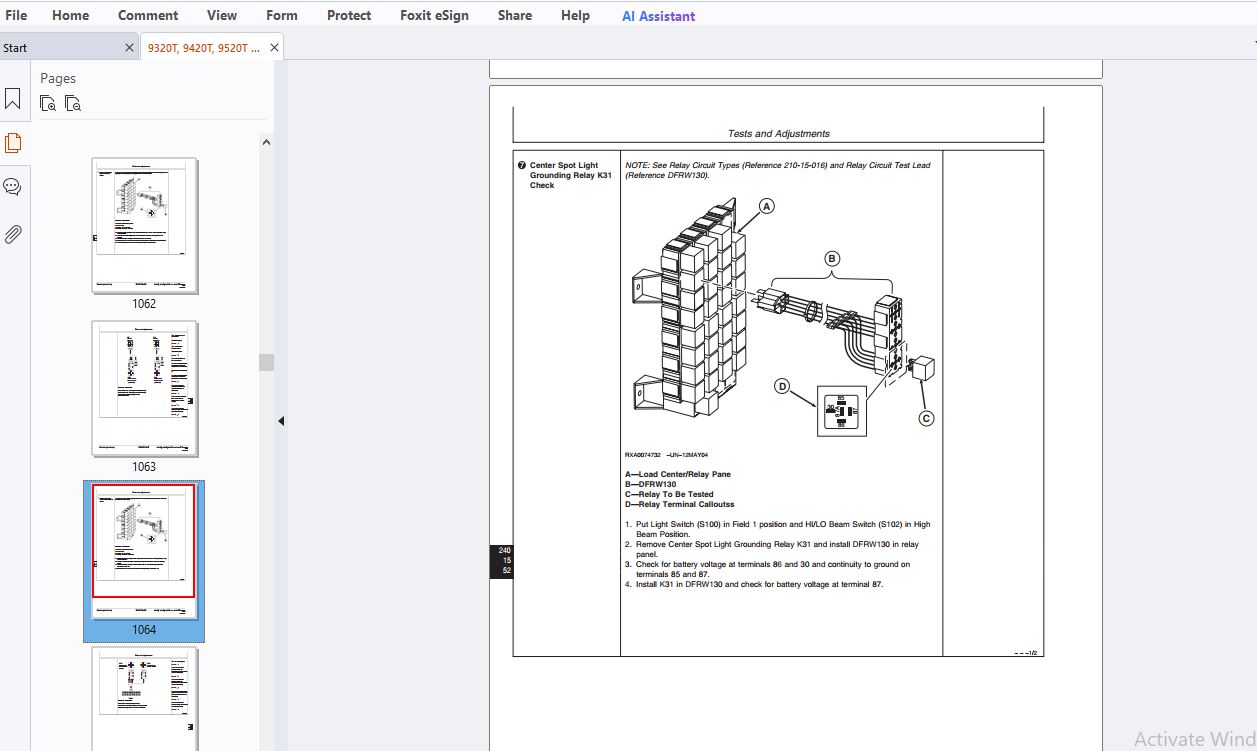Open the Pages thumbnails panel icon

(13, 143)
